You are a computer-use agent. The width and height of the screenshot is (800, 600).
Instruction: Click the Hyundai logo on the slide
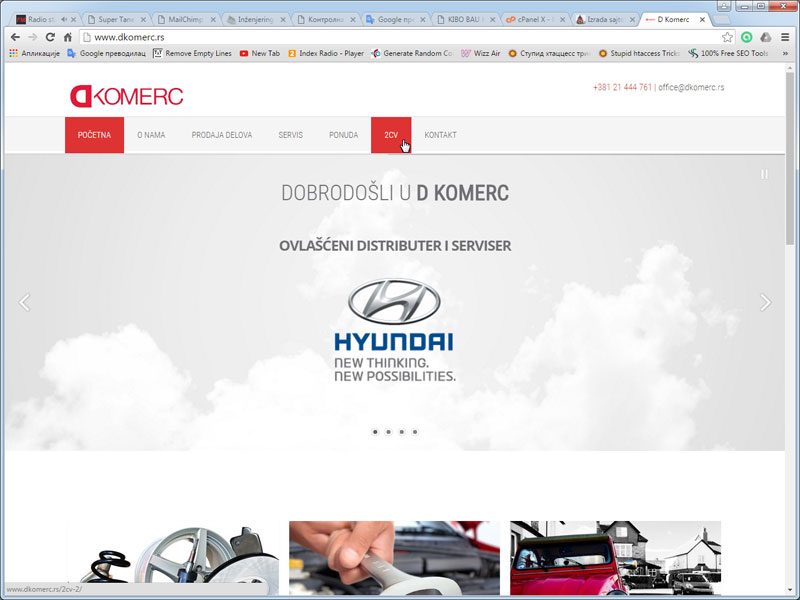pyautogui.click(x=394, y=330)
